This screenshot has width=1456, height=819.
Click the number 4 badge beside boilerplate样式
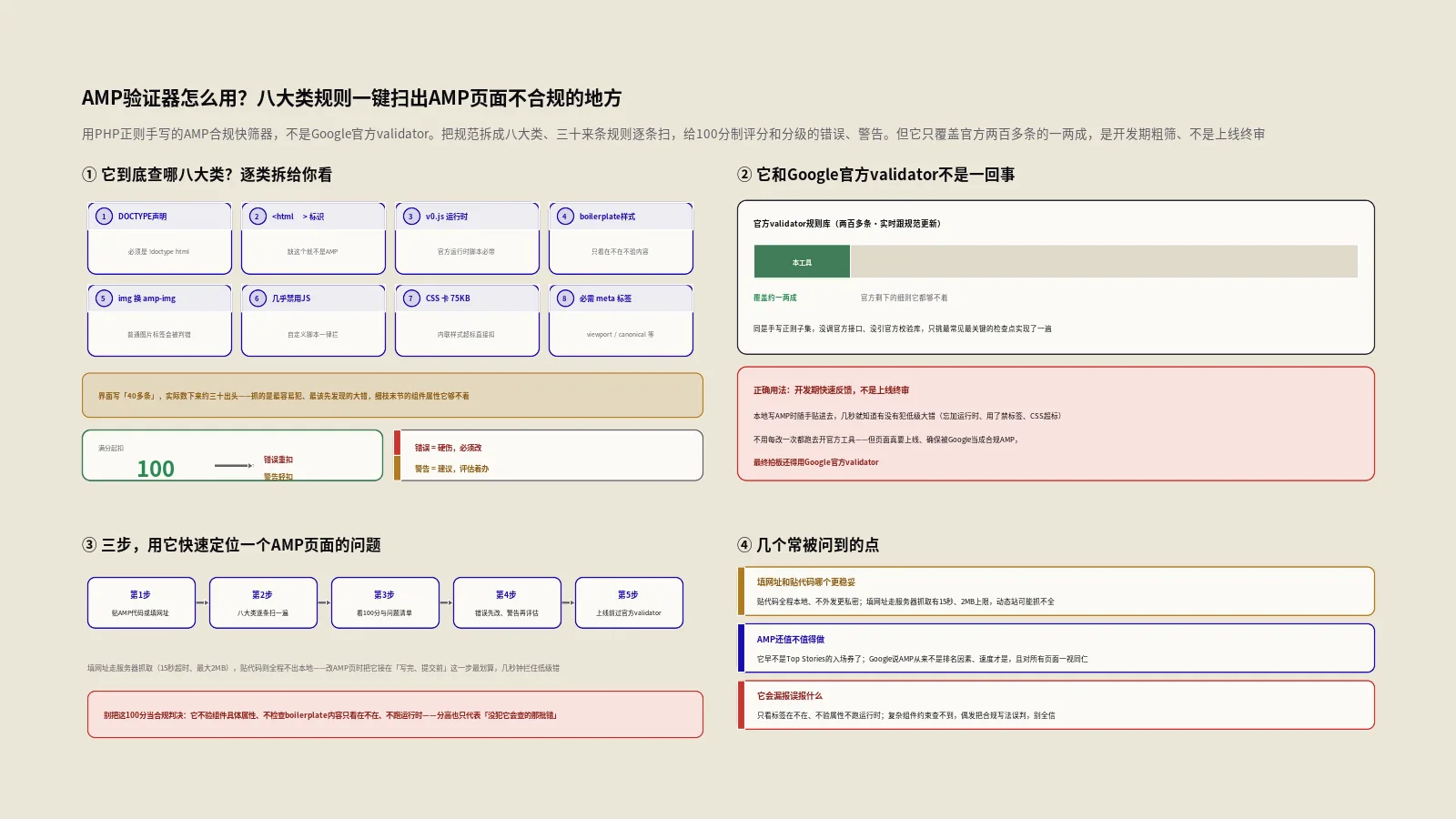tap(565, 217)
